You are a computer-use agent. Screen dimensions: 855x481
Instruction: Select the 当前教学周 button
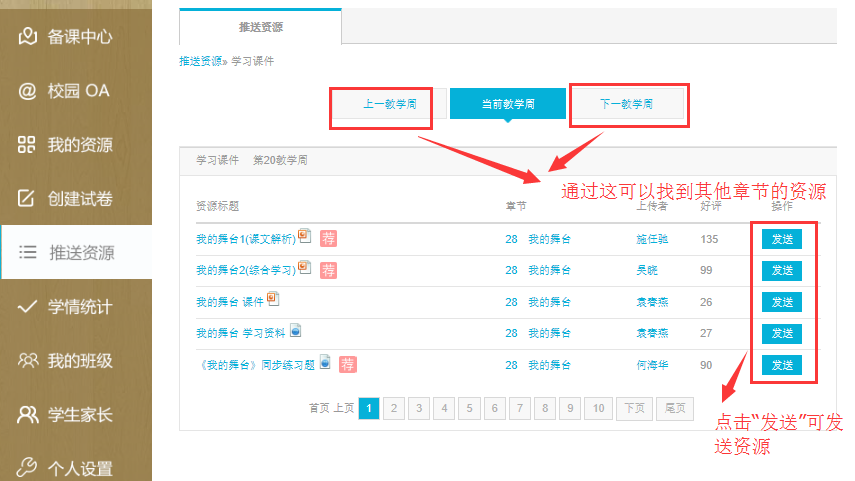tap(508, 104)
